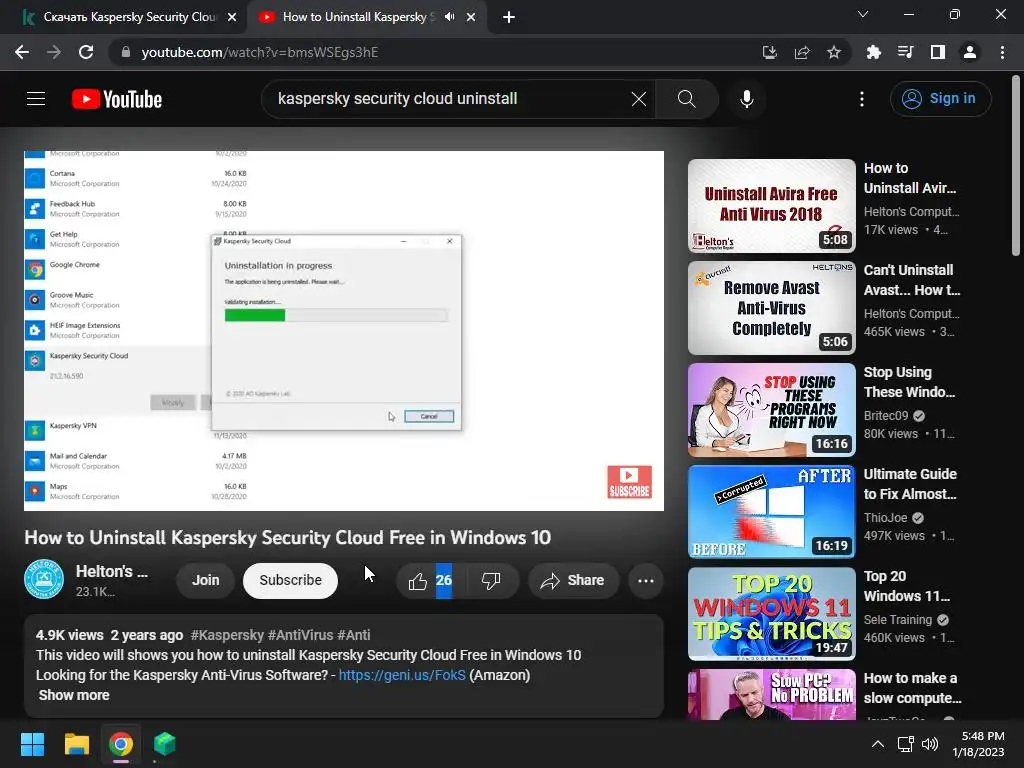Bookmark this page with star
The height and width of the screenshot is (768, 1024).
[834, 52]
